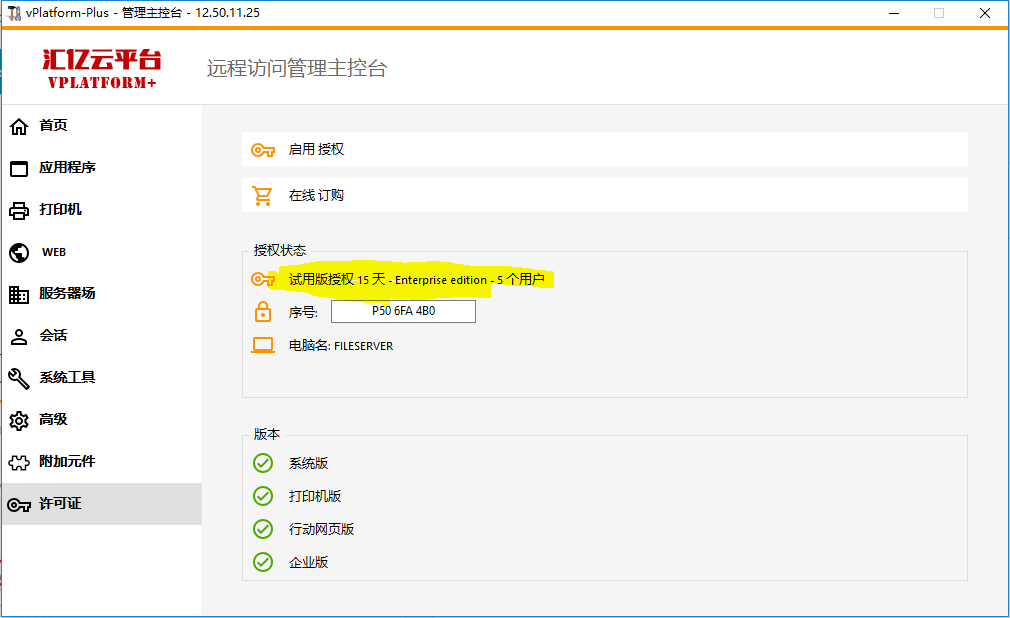The width and height of the screenshot is (1010, 618).
Task: Click the server farm building icon
Action: coord(18,294)
